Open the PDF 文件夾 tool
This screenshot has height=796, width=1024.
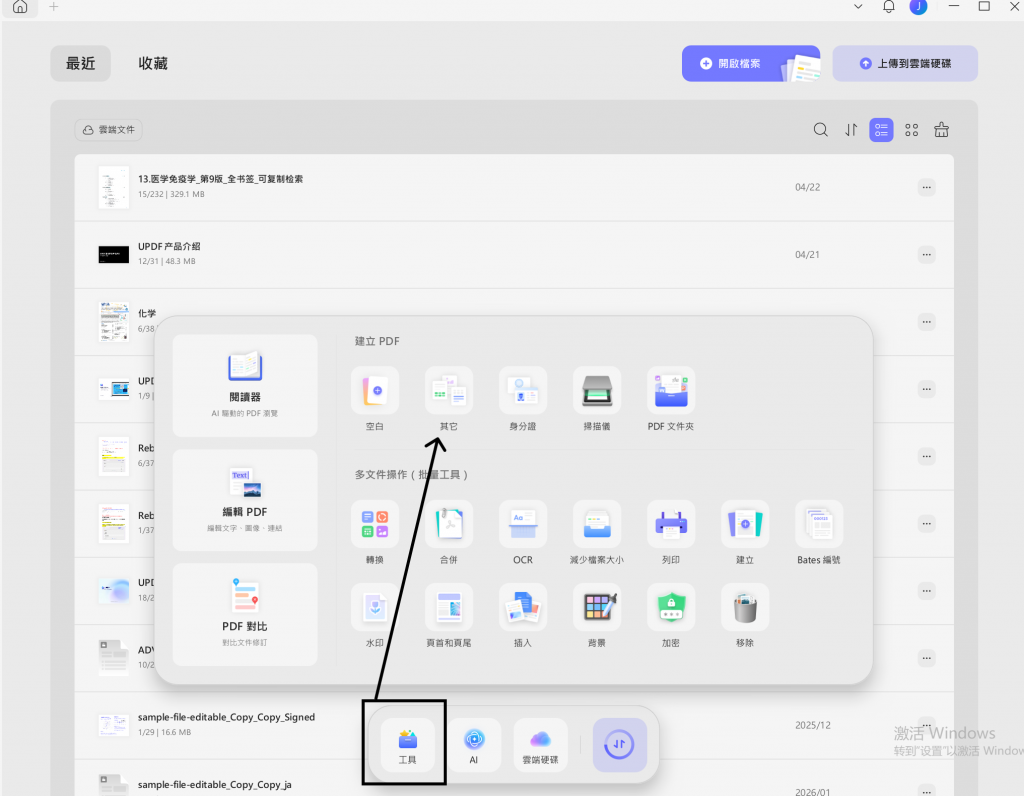pyautogui.click(x=671, y=390)
